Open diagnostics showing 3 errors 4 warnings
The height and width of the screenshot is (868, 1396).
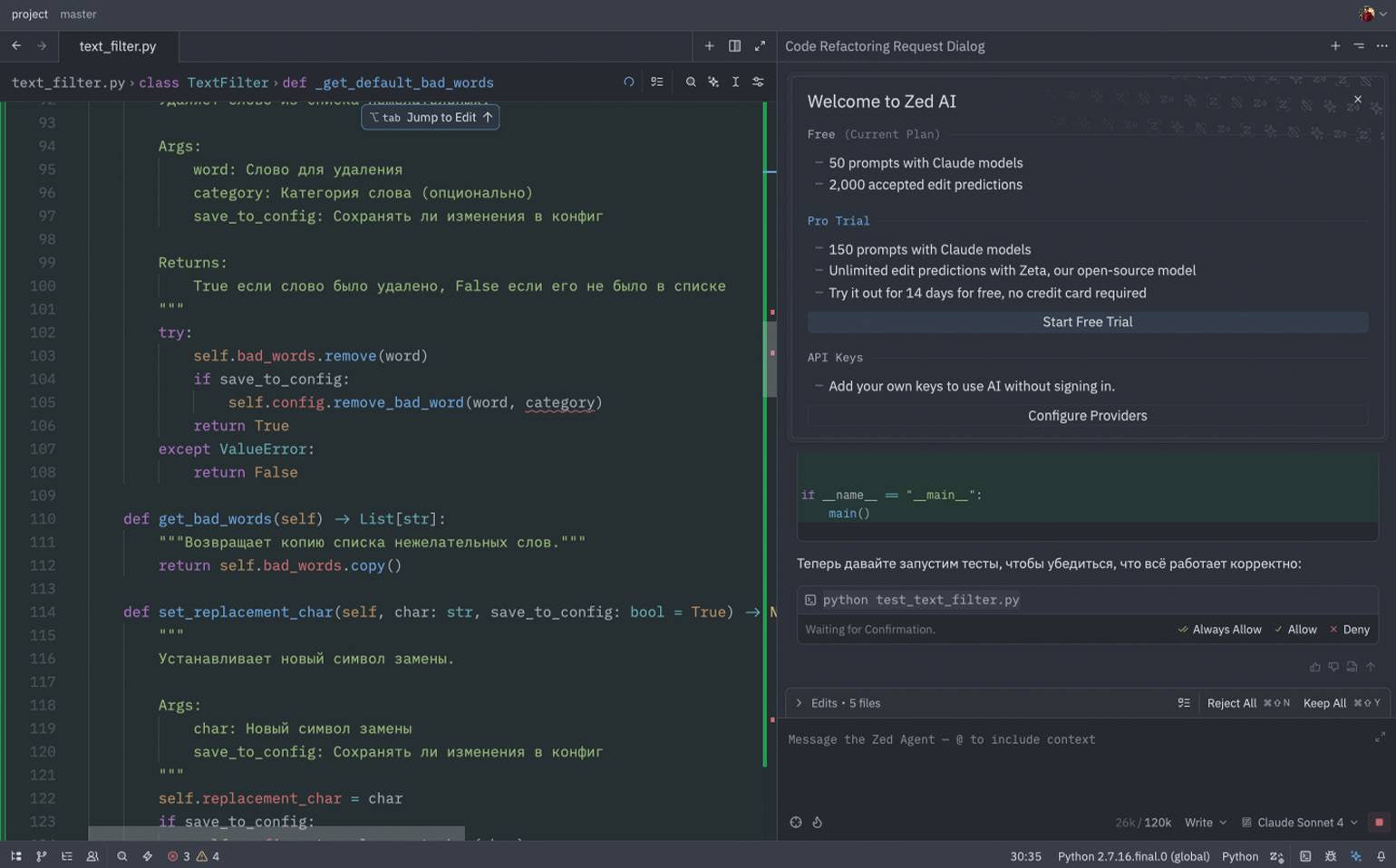[x=193, y=856]
